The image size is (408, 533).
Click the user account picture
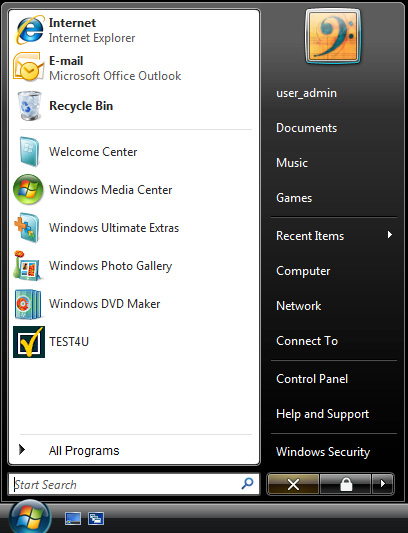coord(333,36)
